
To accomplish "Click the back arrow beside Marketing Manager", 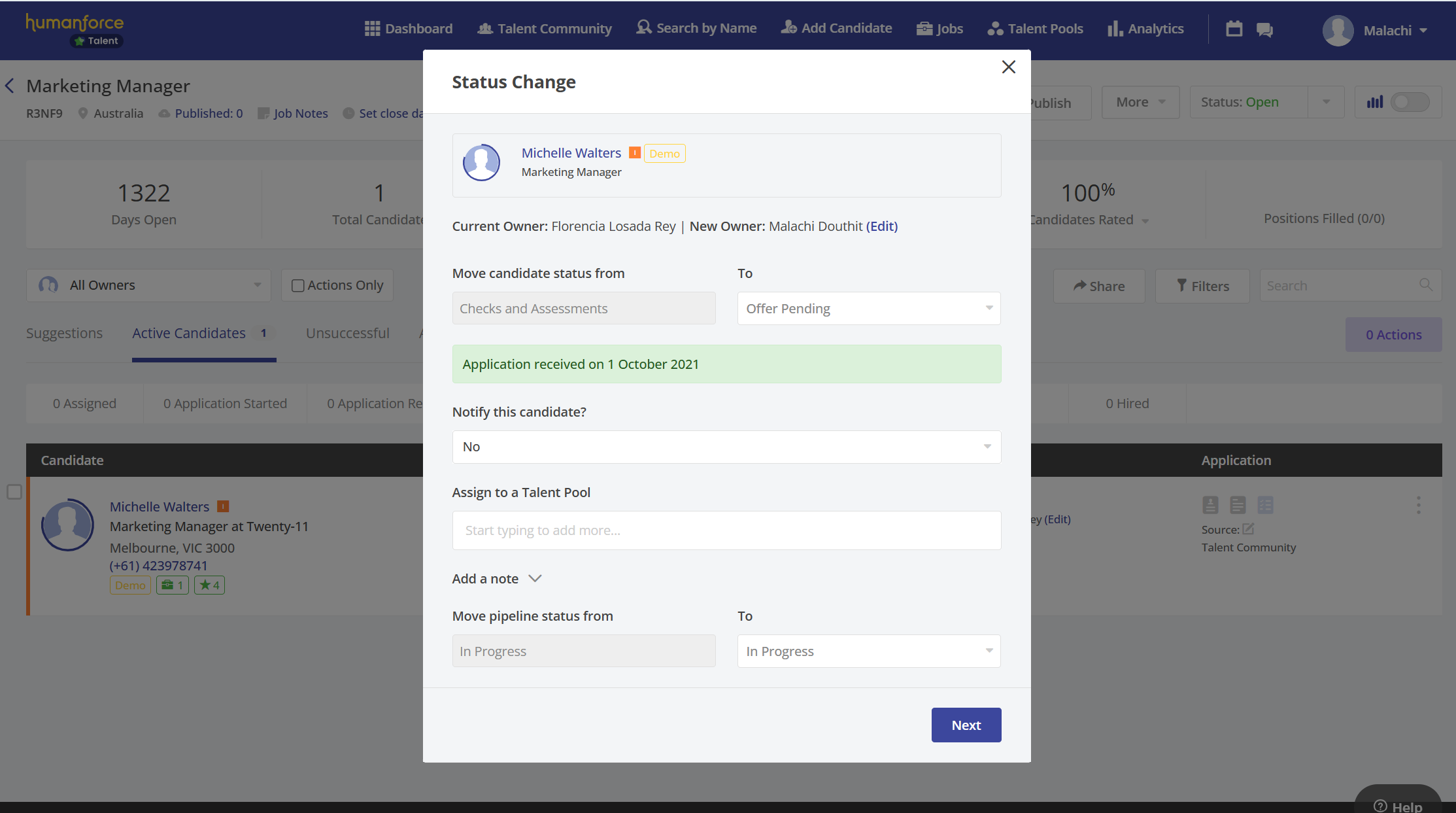I will pyautogui.click(x=10, y=86).
